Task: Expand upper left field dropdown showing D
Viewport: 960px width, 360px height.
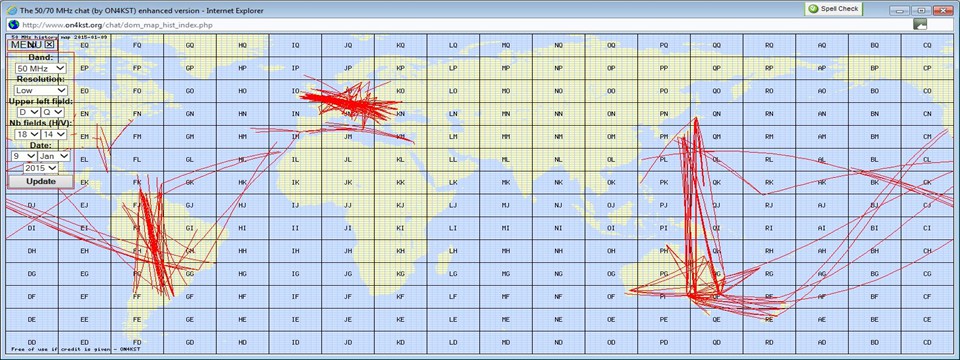Action: (x=29, y=112)
